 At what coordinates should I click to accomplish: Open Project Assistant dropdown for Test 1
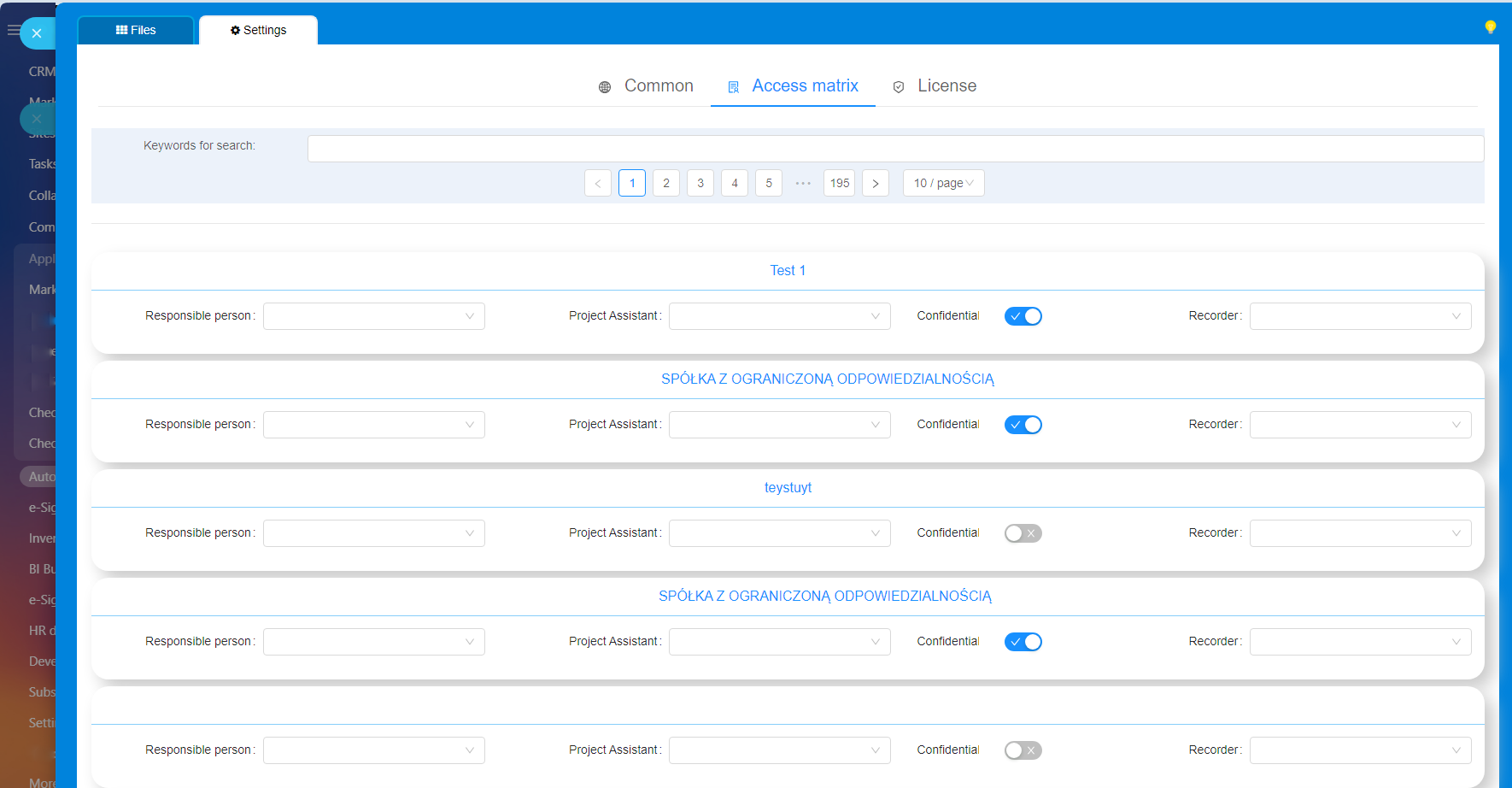(780, 316)
